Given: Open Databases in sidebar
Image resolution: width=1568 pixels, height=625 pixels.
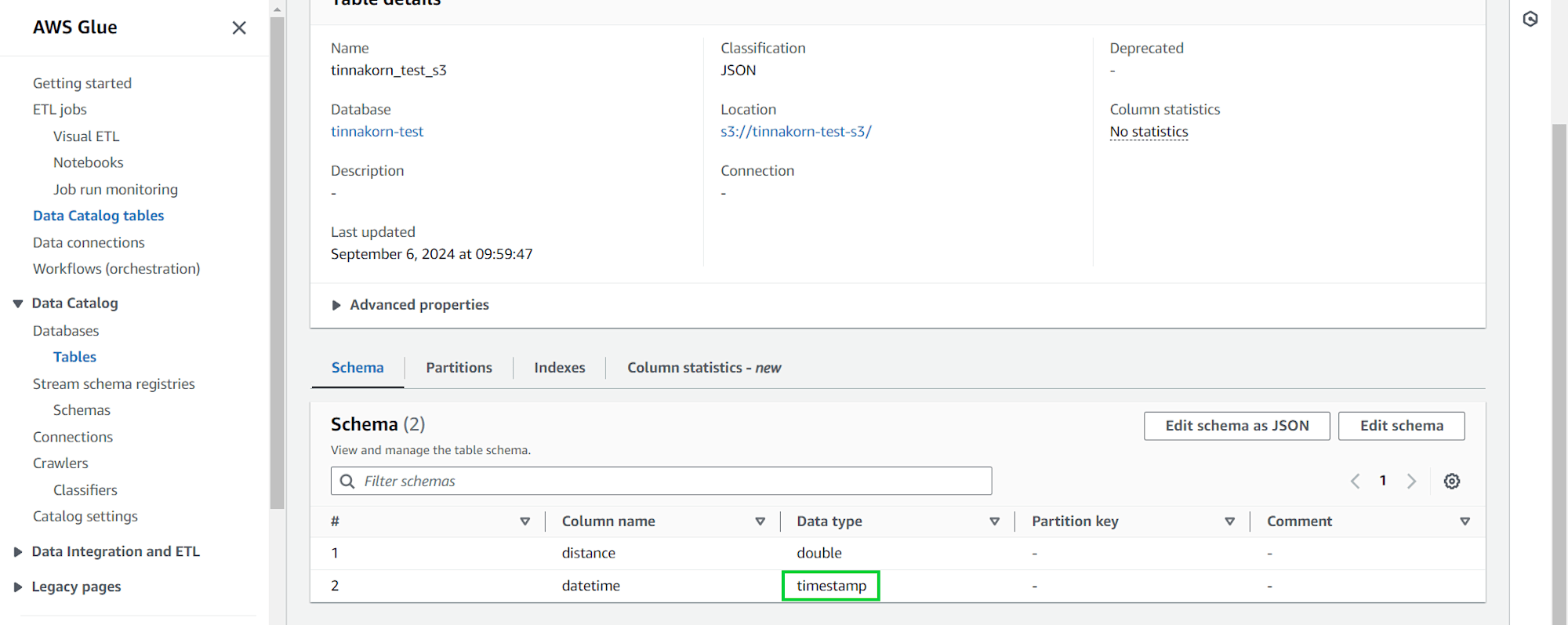Looking at the screenshot, I should [x=66, y=331].
